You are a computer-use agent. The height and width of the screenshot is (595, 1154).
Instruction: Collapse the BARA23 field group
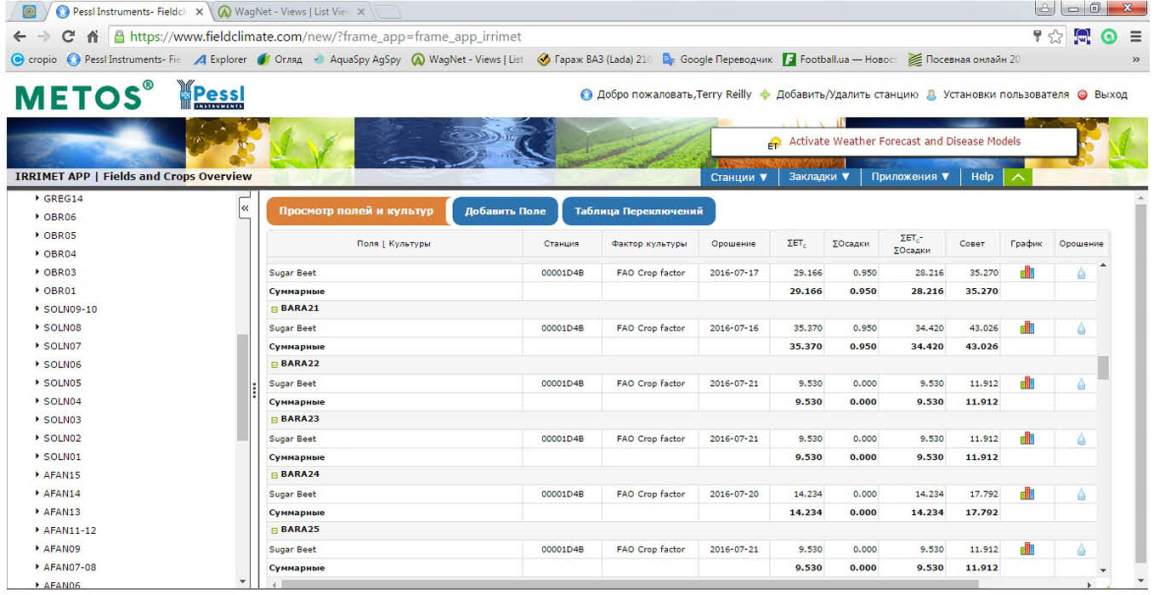[x=274, y=420]
